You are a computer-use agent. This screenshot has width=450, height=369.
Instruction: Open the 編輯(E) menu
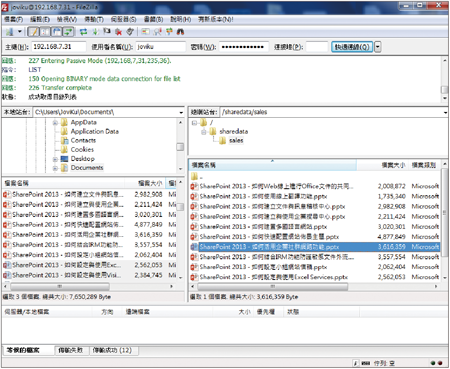click(40, 19)
